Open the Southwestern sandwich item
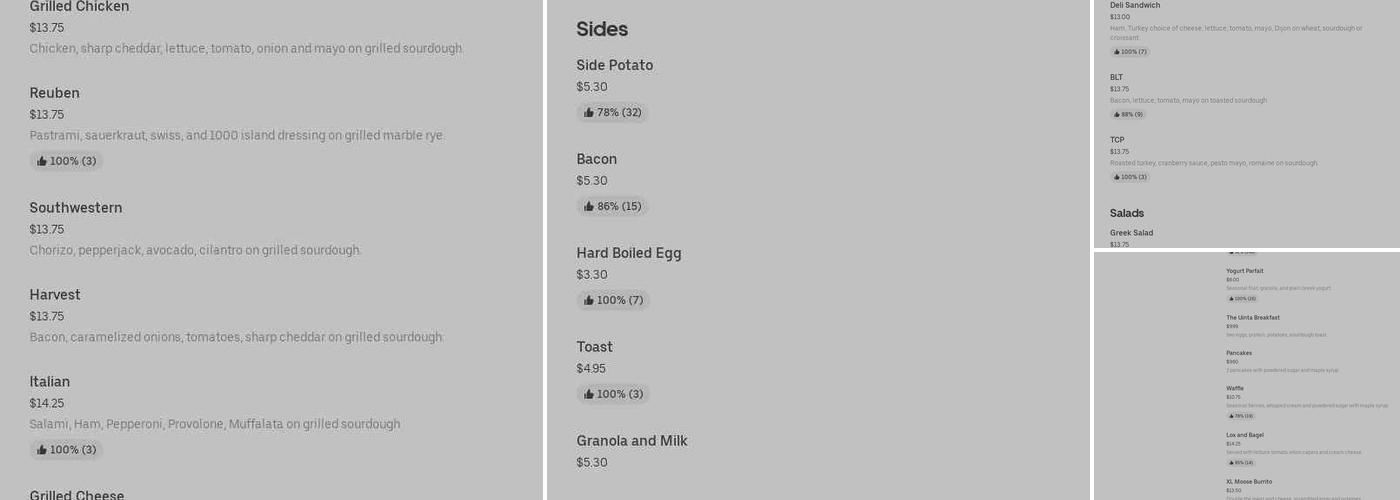 pyautogui.click(x=76, y=208)
